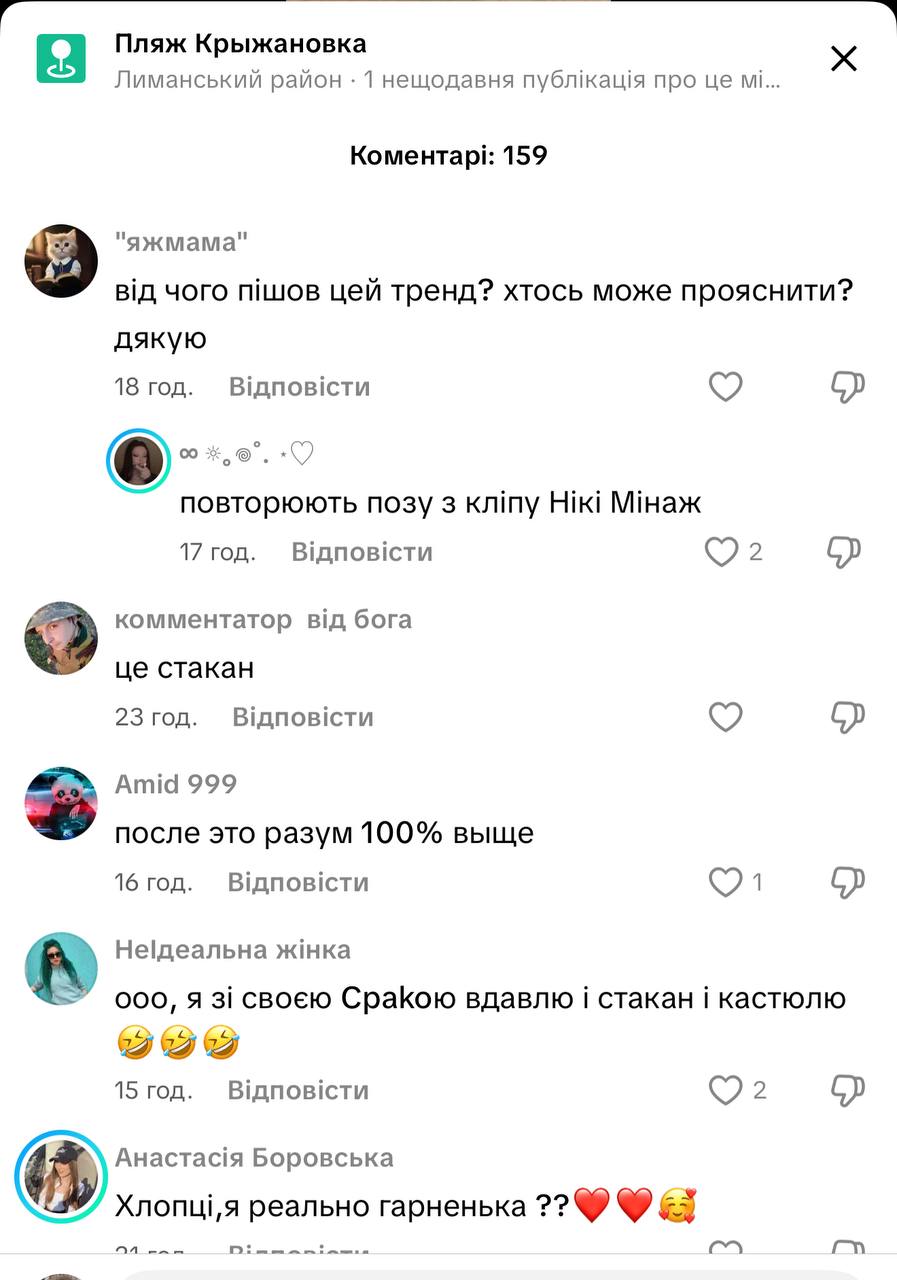
Task: Like the reply about the Нікі Мінаж clip
Action: [x=721, y=552]
